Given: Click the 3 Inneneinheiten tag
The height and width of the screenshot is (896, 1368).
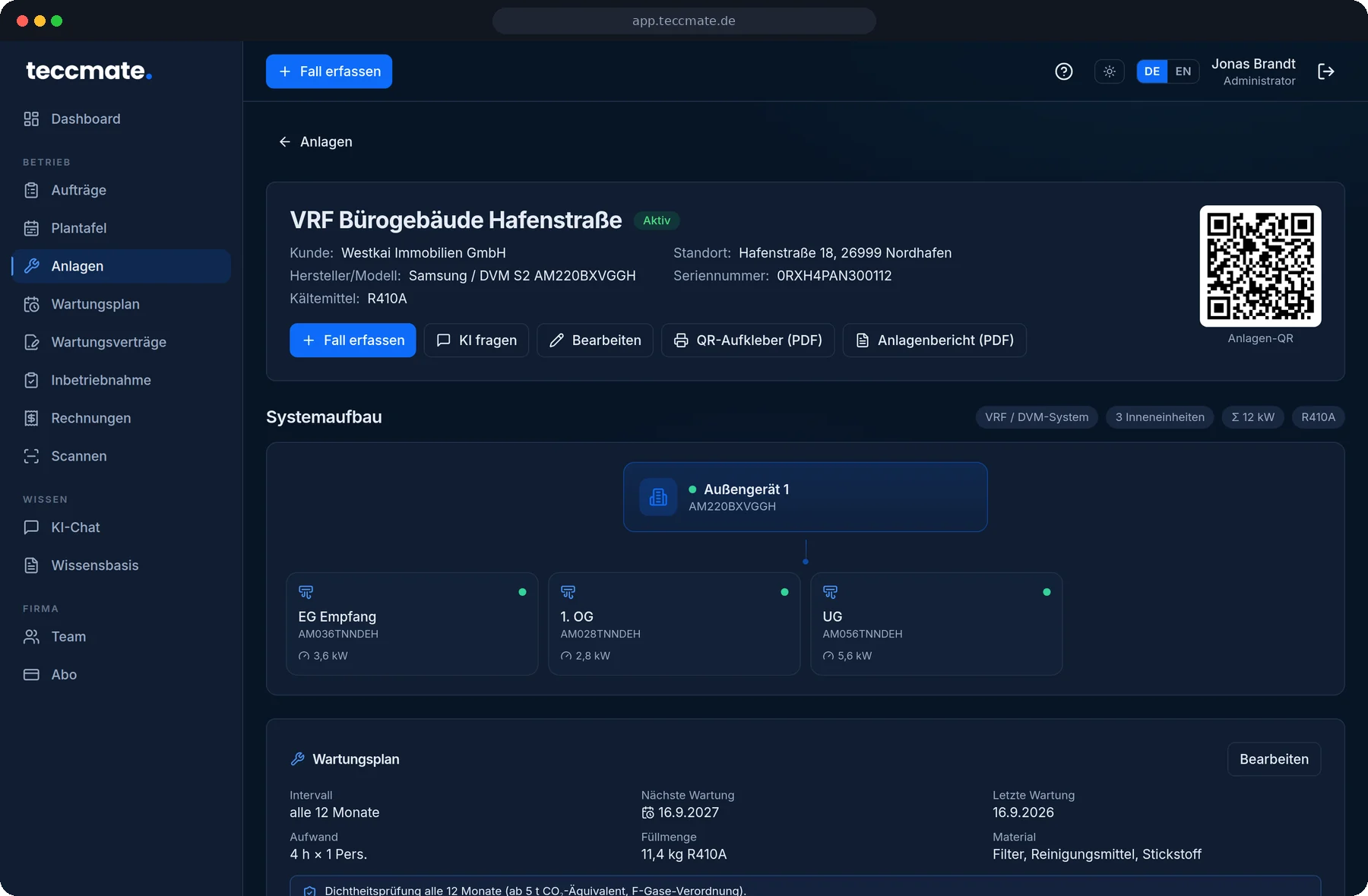Looking at the screenshot, I should click(x=1160, y=417).
